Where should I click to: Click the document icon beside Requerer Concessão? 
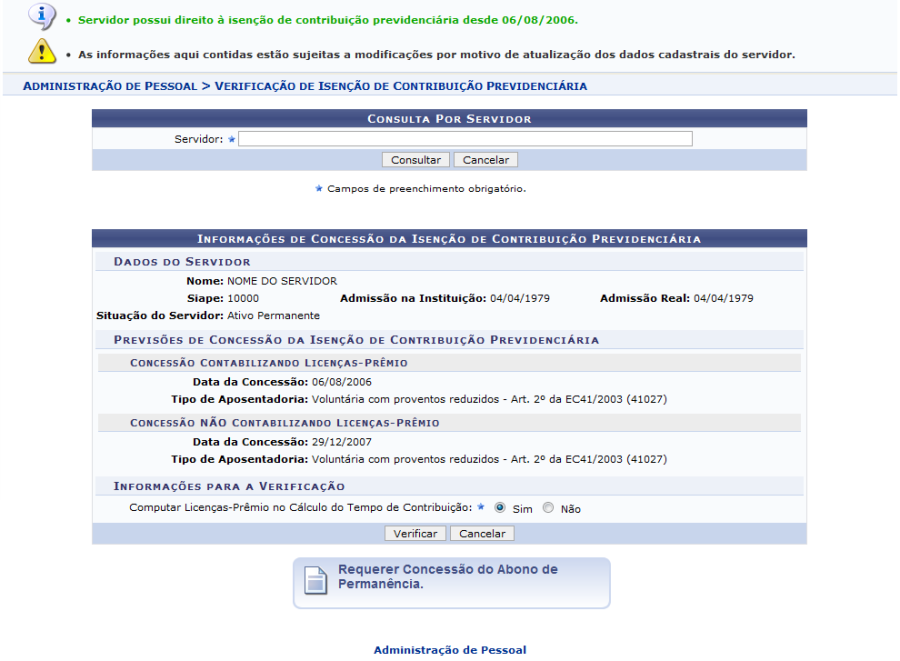tap(316, 580)
